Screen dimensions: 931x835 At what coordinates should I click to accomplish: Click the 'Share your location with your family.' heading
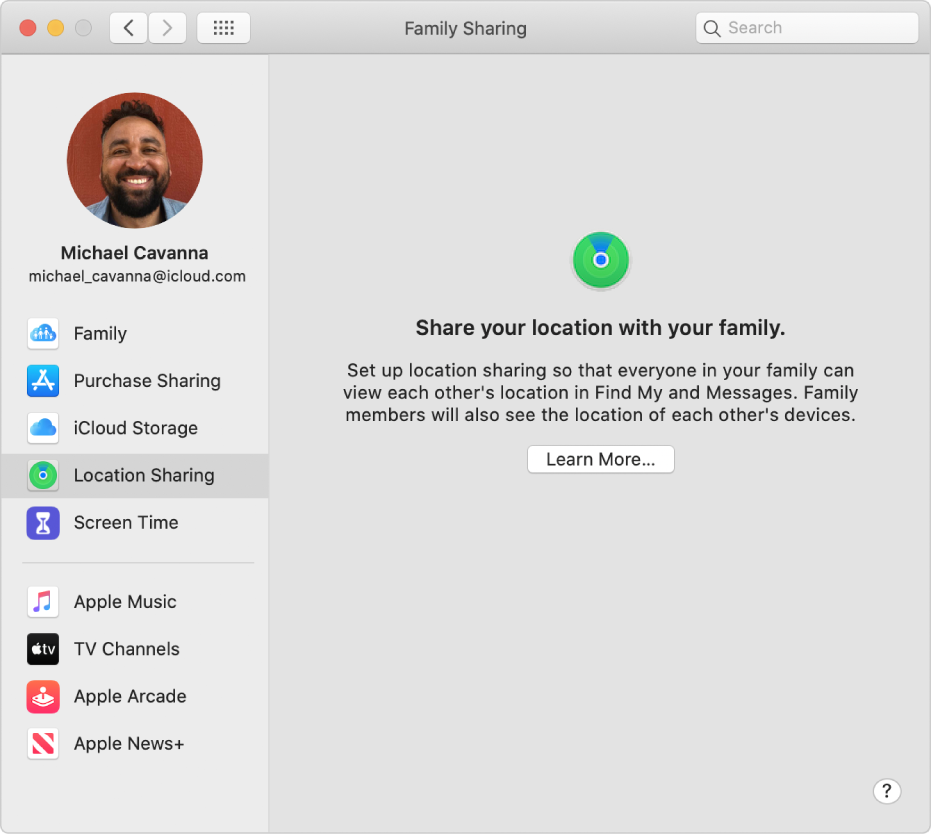point(600,328)
